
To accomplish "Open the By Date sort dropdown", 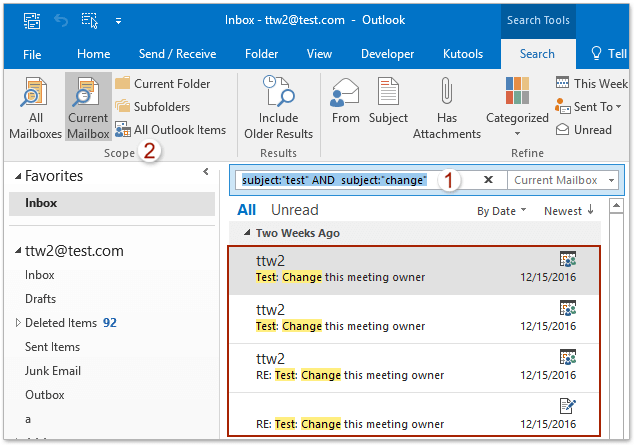I will point(502,211).
